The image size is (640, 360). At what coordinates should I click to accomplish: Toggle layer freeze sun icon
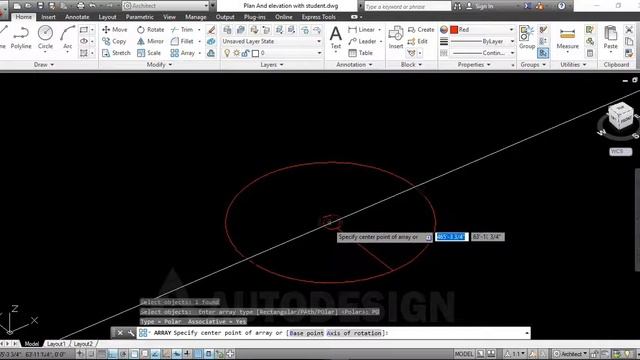pos(236,53)
